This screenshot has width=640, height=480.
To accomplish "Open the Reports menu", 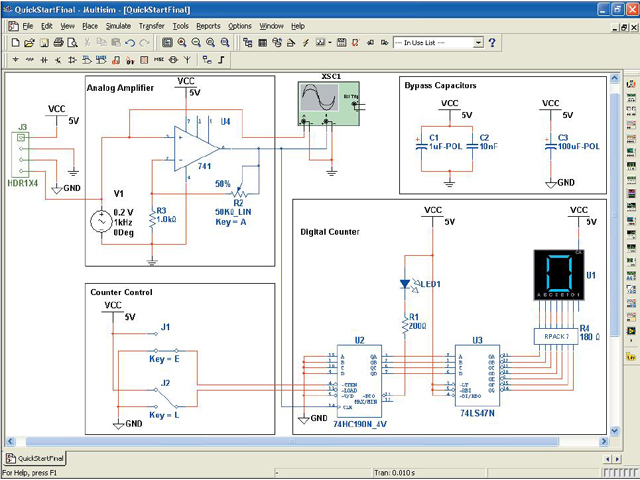I will [208, 26].
